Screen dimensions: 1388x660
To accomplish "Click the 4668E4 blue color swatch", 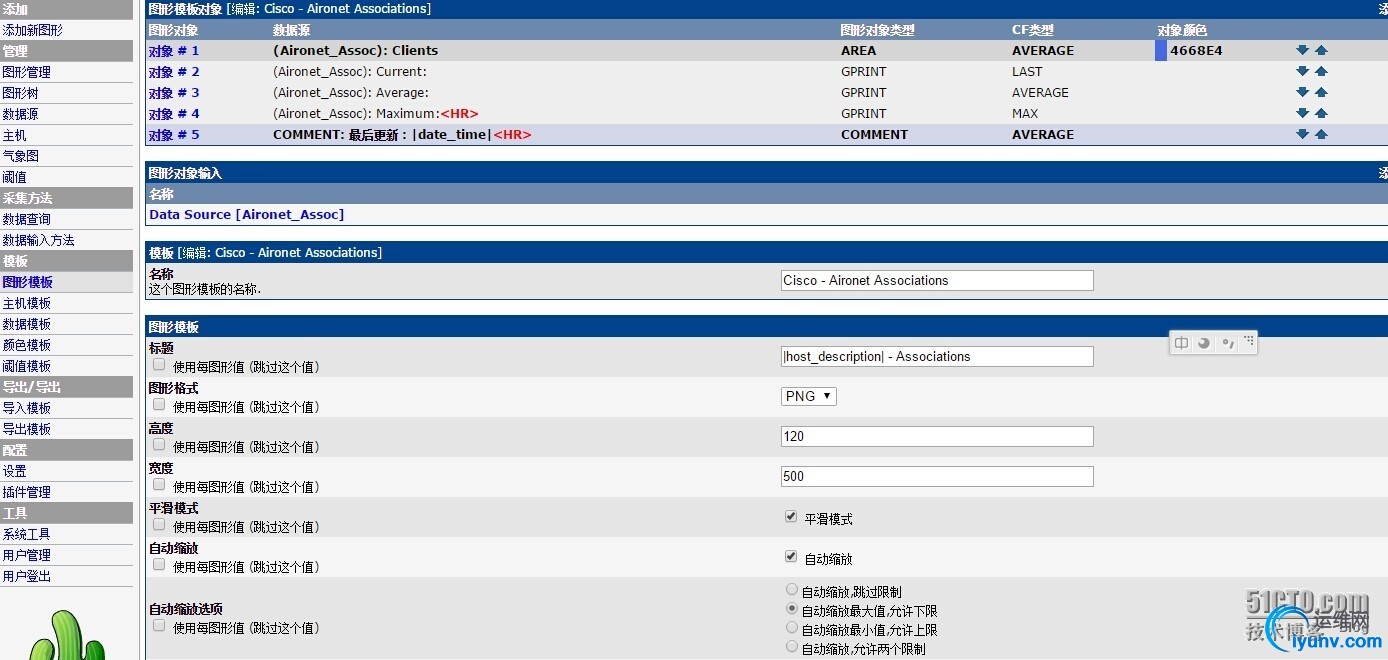I will click(1161, 50).
